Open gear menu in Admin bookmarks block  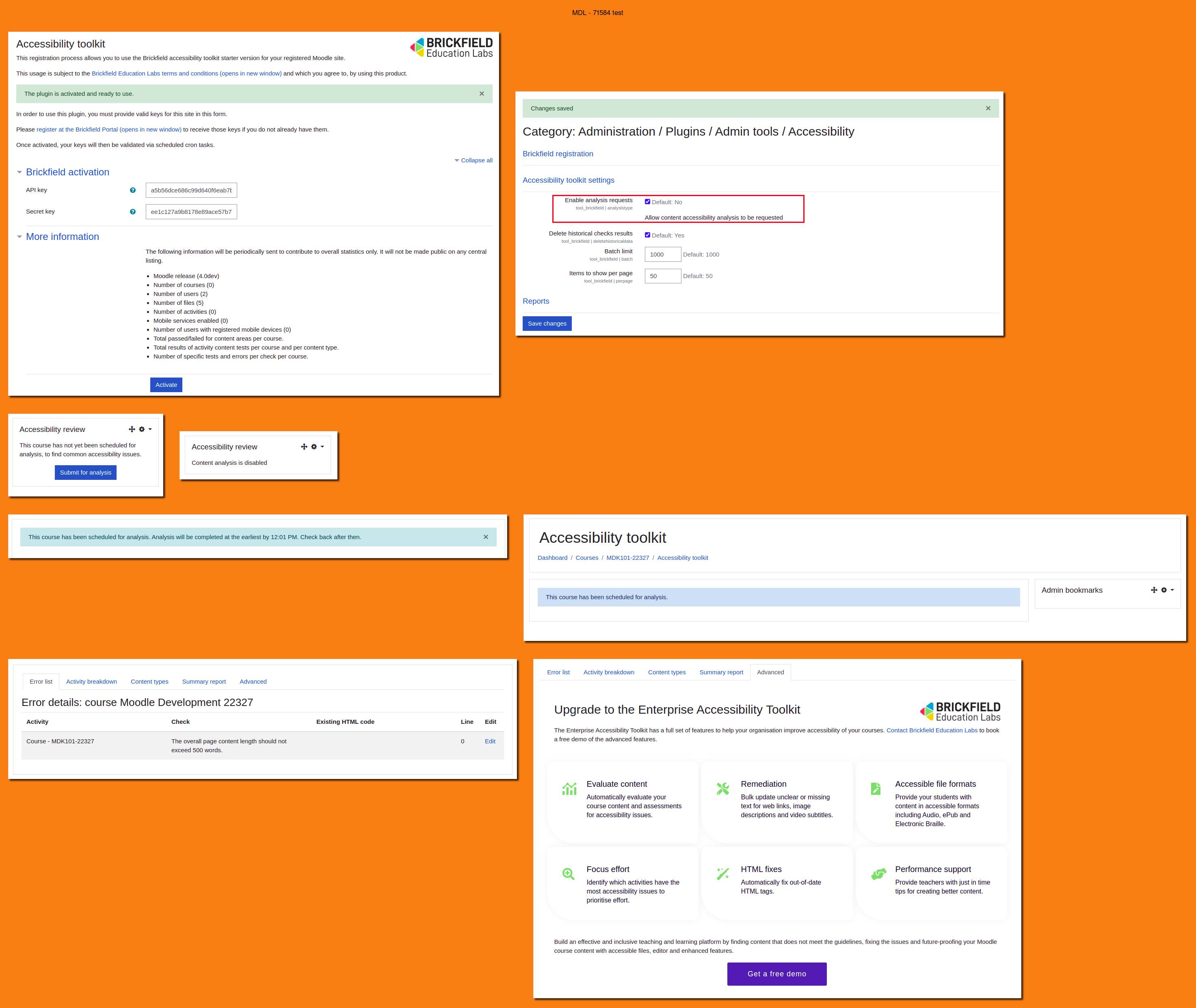[1167, 590]
